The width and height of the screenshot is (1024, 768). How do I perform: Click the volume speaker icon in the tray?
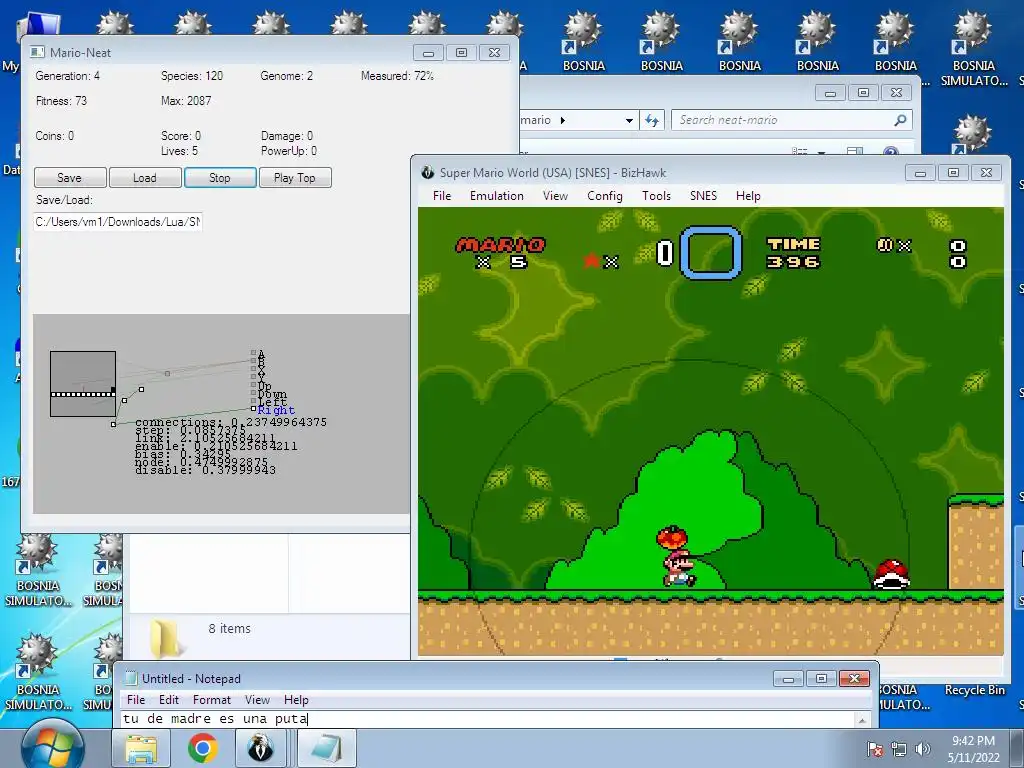pos(923,749)
